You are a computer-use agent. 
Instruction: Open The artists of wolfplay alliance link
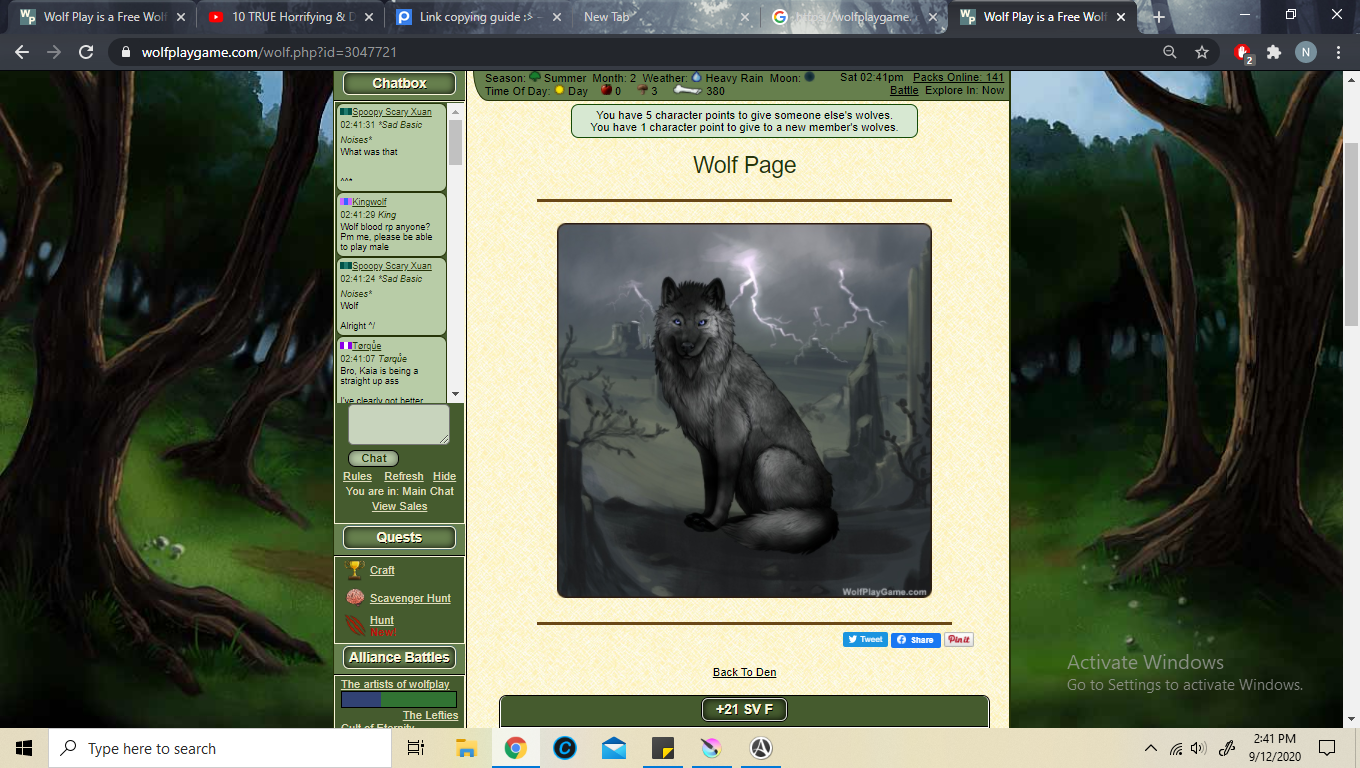[x=395, y=684]
